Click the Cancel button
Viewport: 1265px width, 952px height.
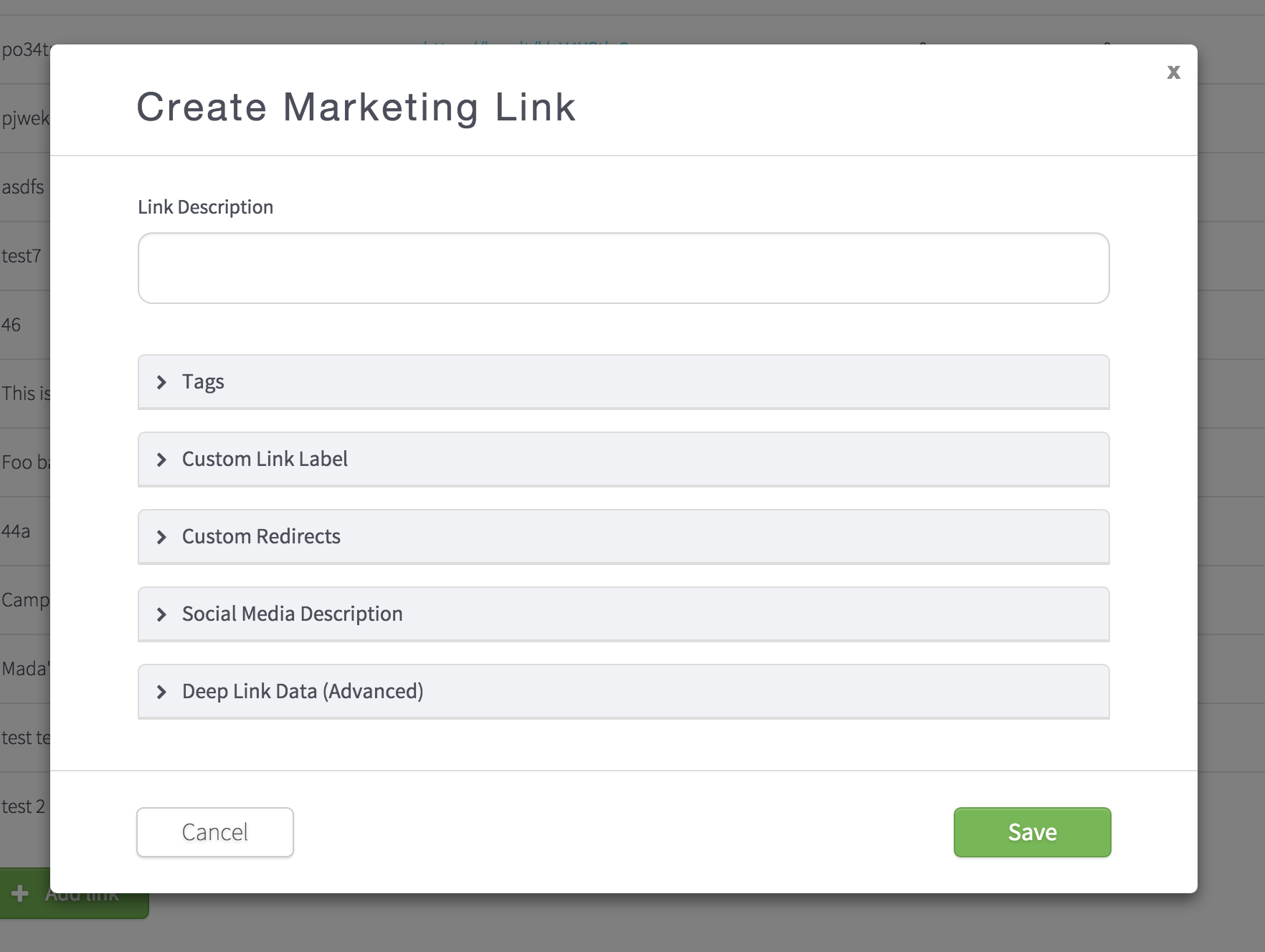(x=215, y=832)
